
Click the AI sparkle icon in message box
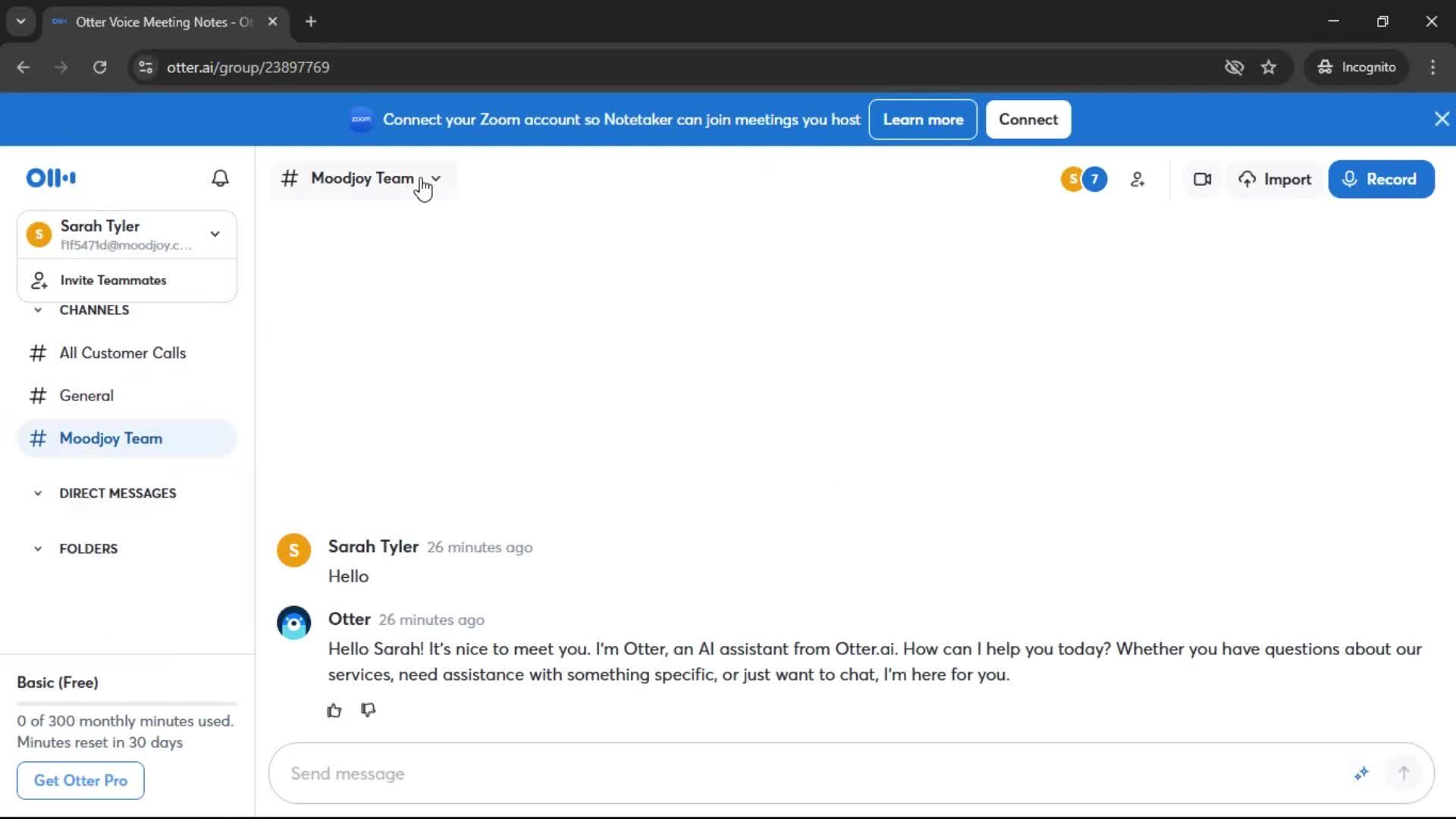click(1361, 773)
